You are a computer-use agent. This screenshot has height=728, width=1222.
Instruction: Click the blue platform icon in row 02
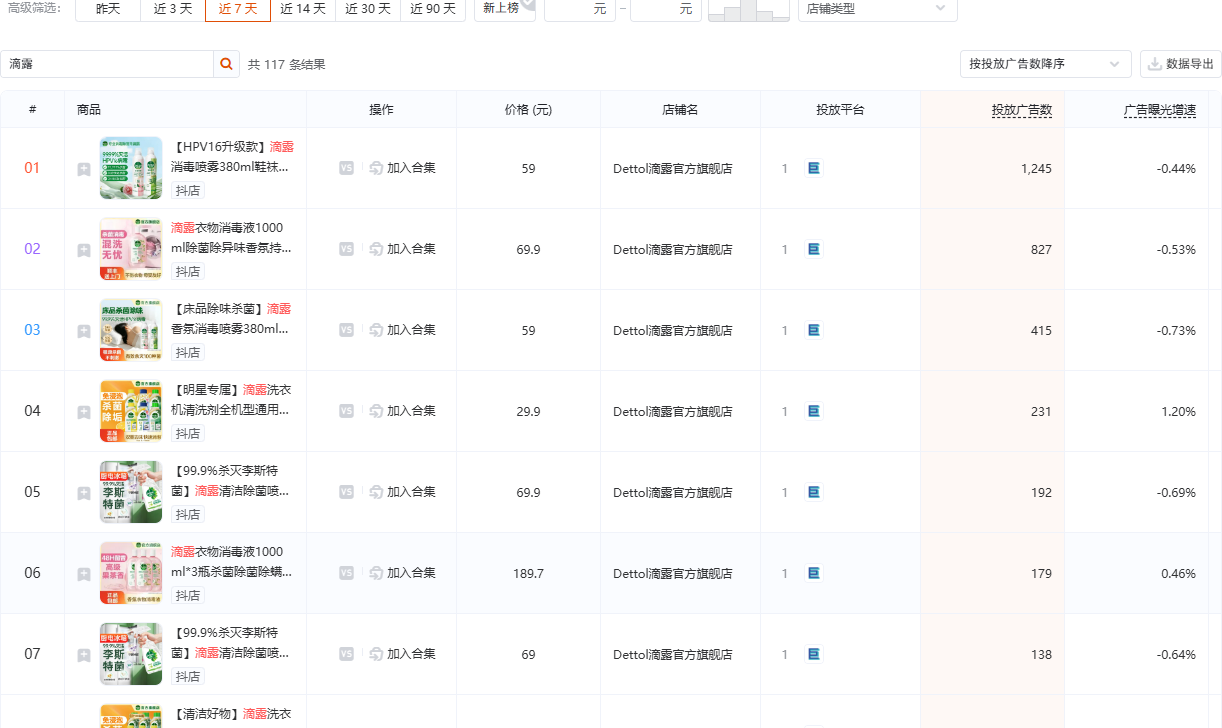(814, 249)
